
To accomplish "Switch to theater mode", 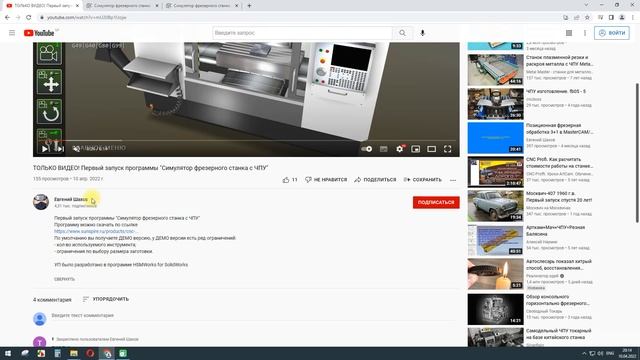I will tap(431, 149).
